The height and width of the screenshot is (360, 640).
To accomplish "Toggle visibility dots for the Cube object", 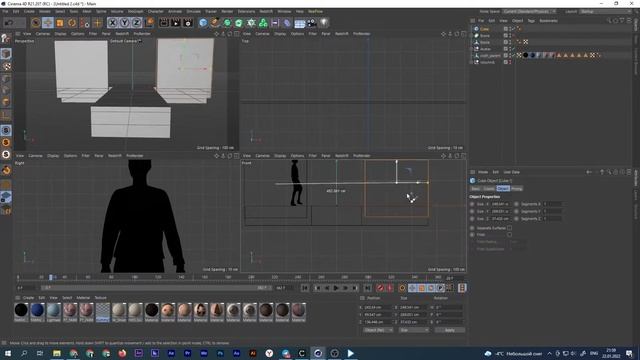I will 509,29.
